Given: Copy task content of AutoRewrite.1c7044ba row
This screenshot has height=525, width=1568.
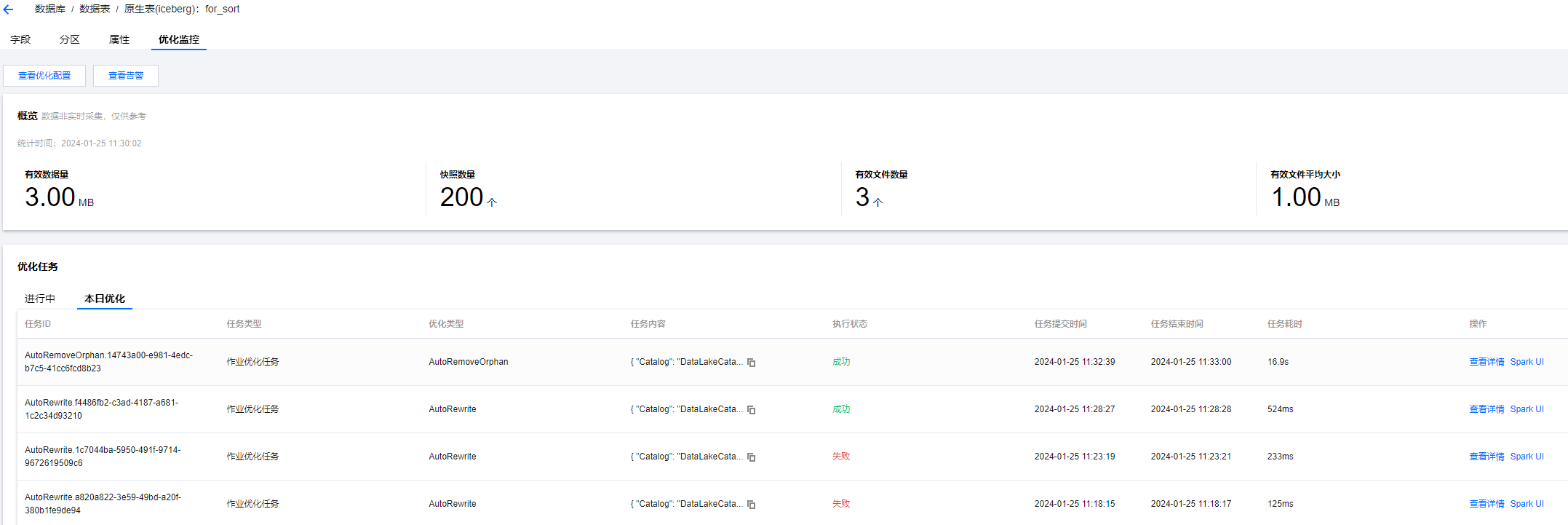Looking at the screenshot, I should pos(752,457).
